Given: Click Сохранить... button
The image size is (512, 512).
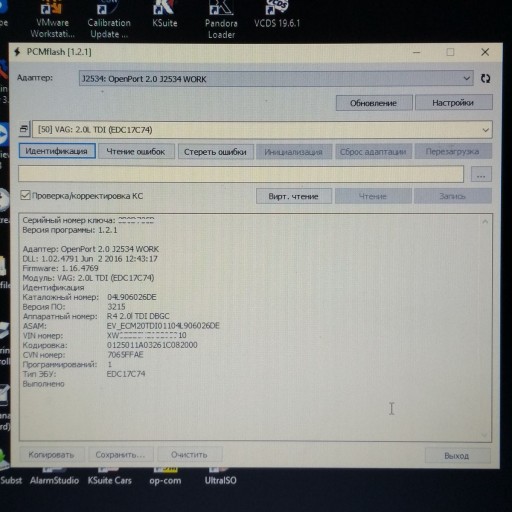Looking at the screenshot, I should tap(121, 455).
